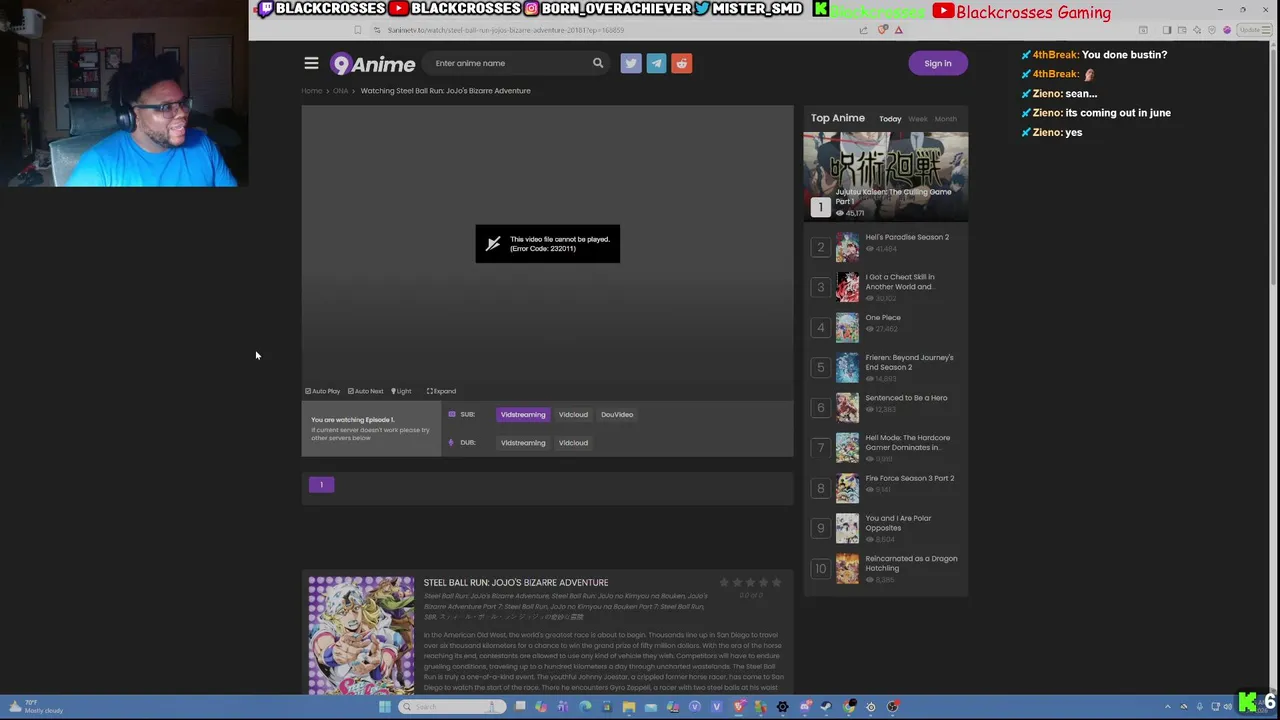Select DUB Vidcloud server
This screenshot has width=1280, height=720.
pos(573,442)
